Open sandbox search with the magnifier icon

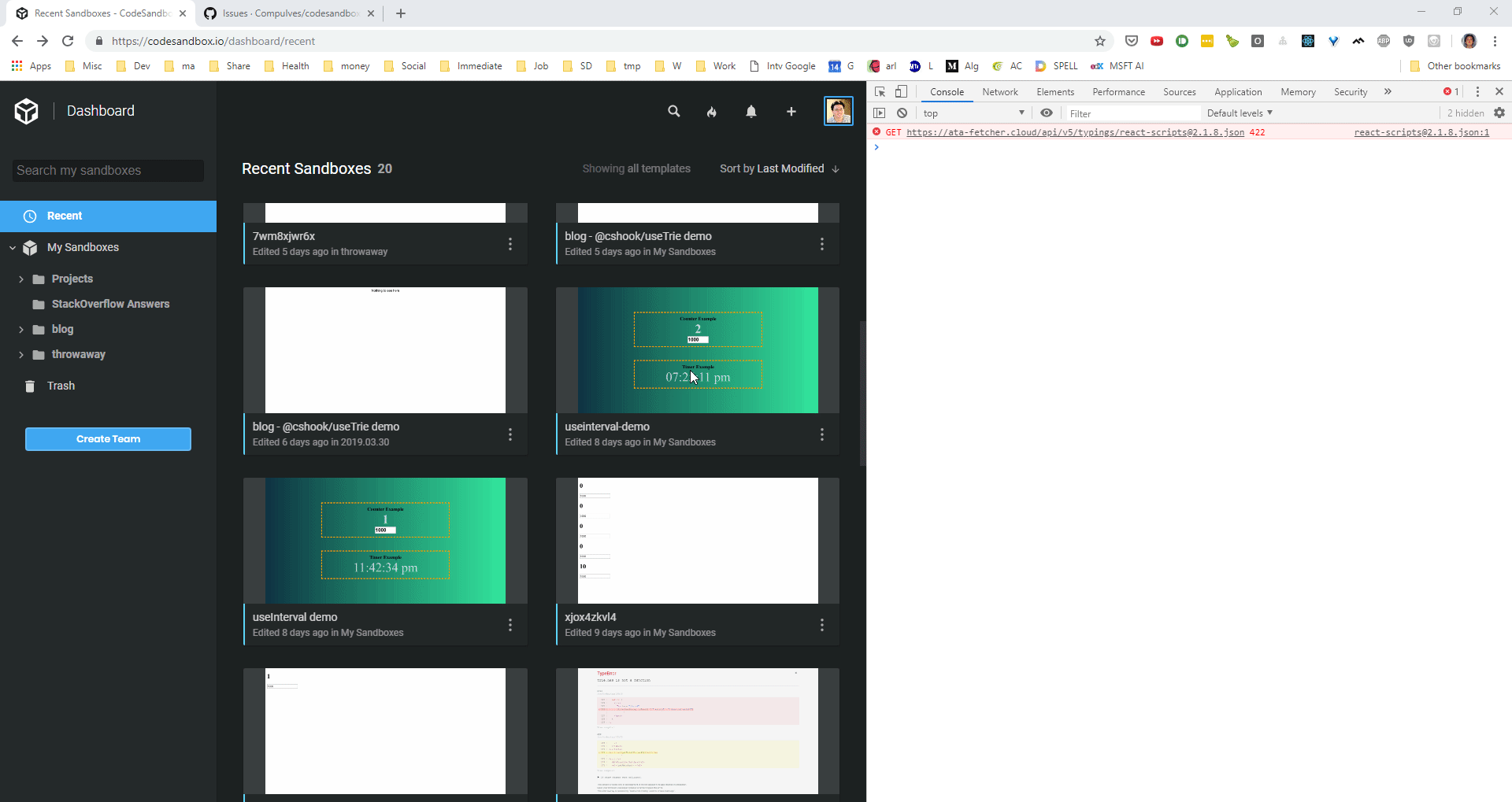point(674,111)
